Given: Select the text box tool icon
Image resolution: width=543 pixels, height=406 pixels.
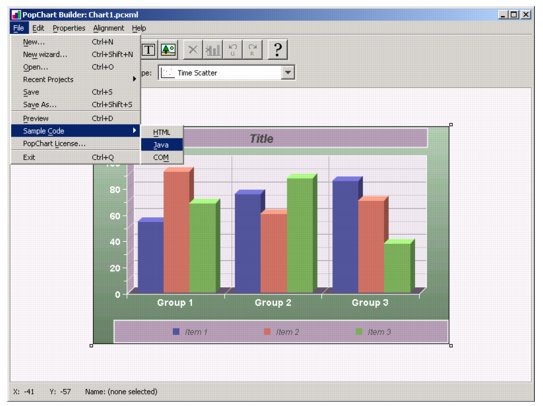Looking at the screenshot, I should click(149, 50).
